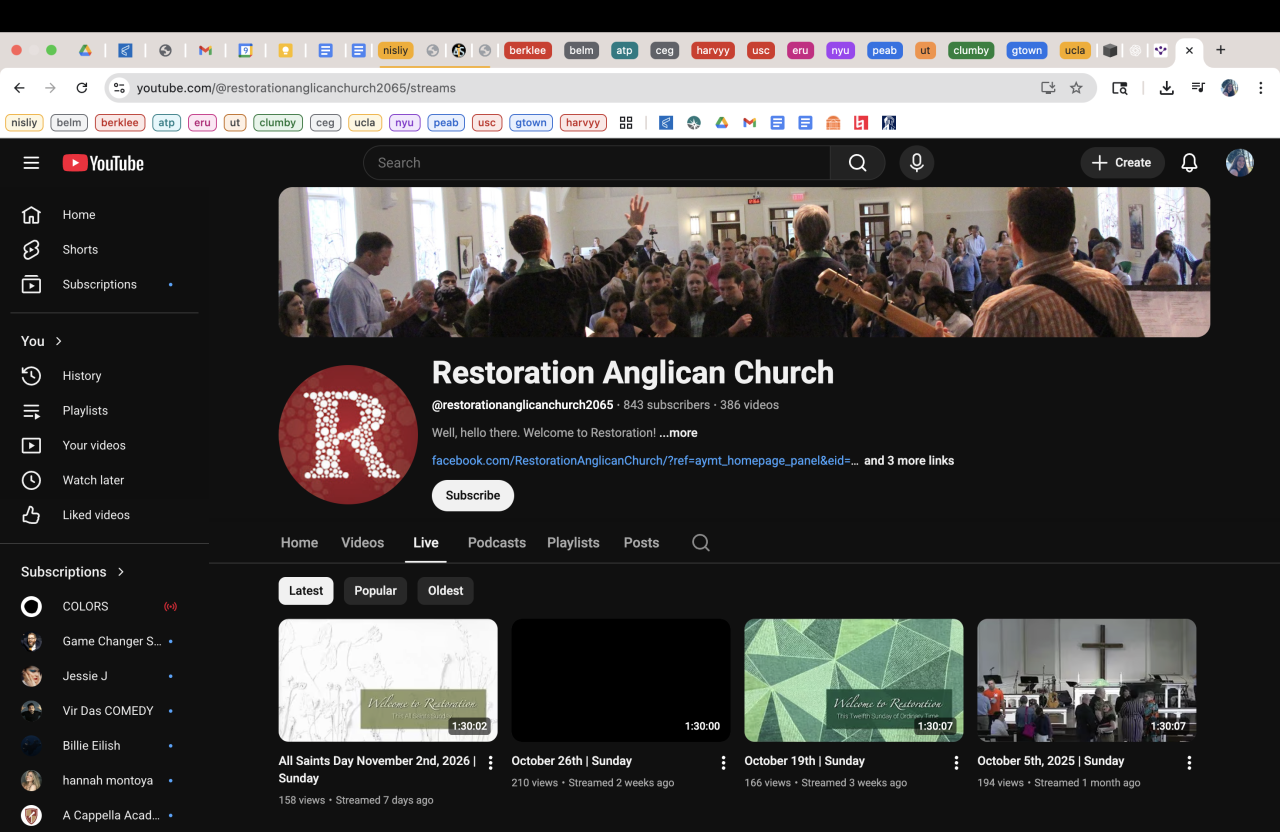Open History in the sidebar
Screen dimensions: 1280x832
pyautogui.click(x=82, y=376)
